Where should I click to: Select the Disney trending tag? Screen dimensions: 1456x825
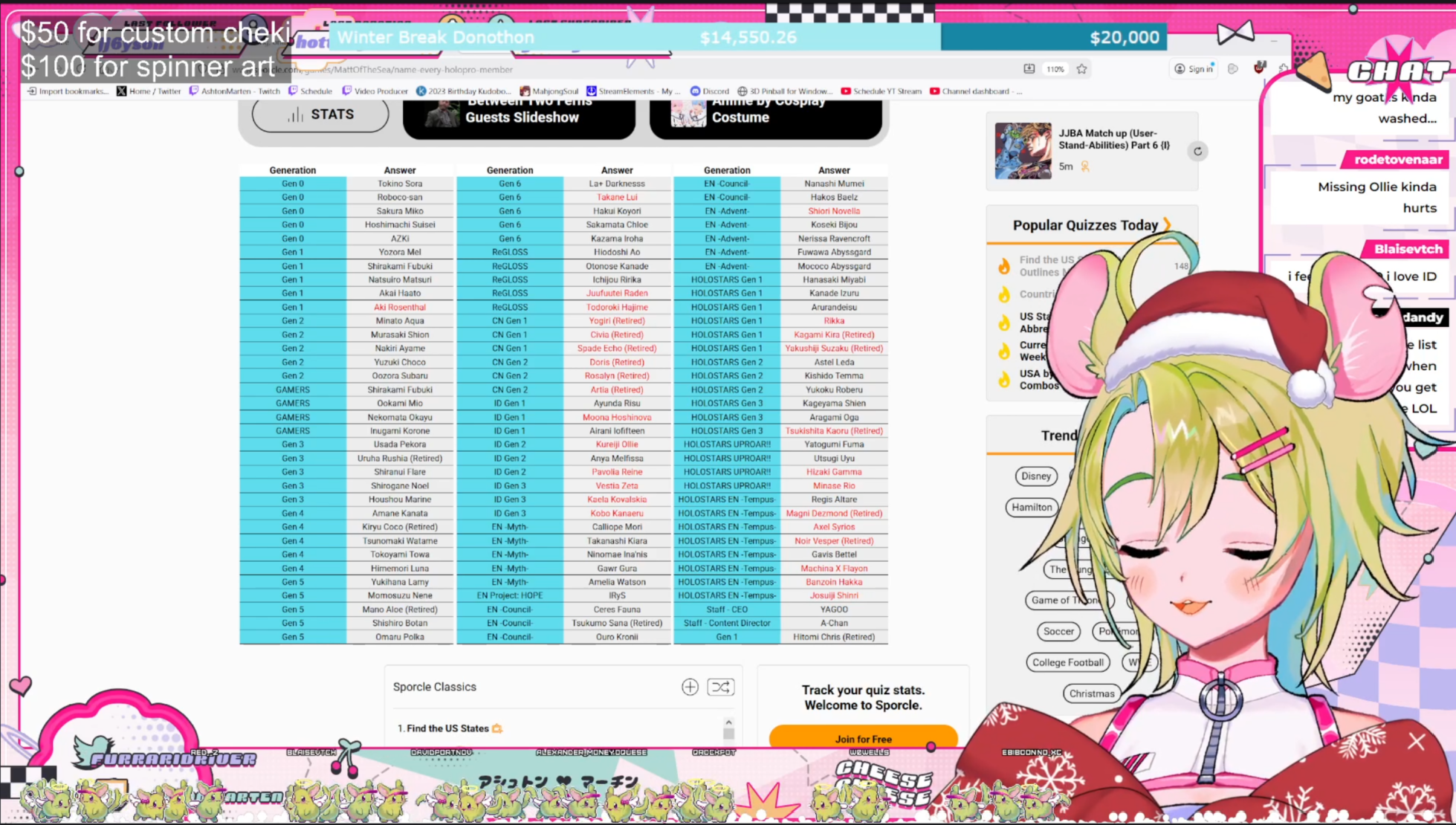coord(1035,476)
